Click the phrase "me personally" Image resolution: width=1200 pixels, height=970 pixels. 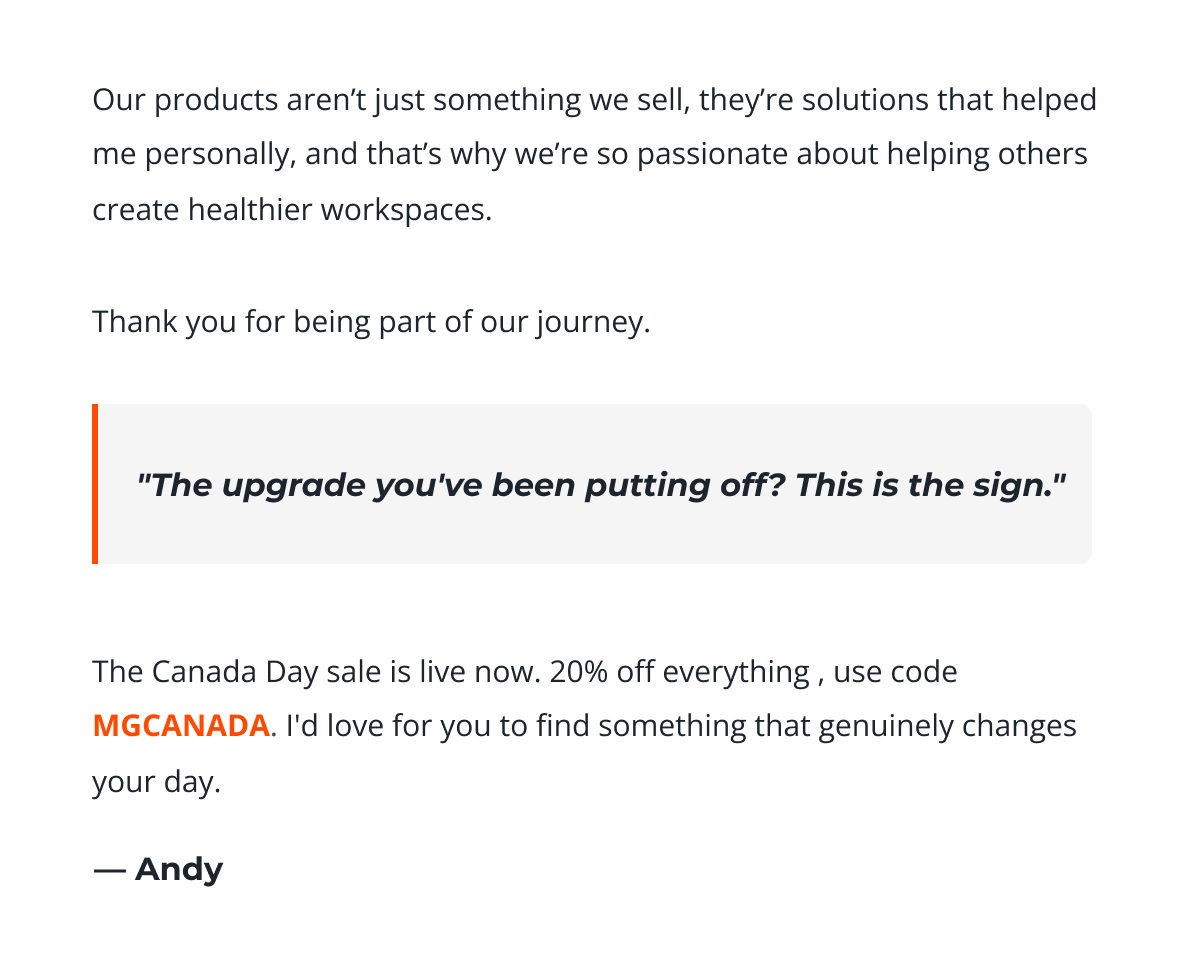click(x=194, y=155)
